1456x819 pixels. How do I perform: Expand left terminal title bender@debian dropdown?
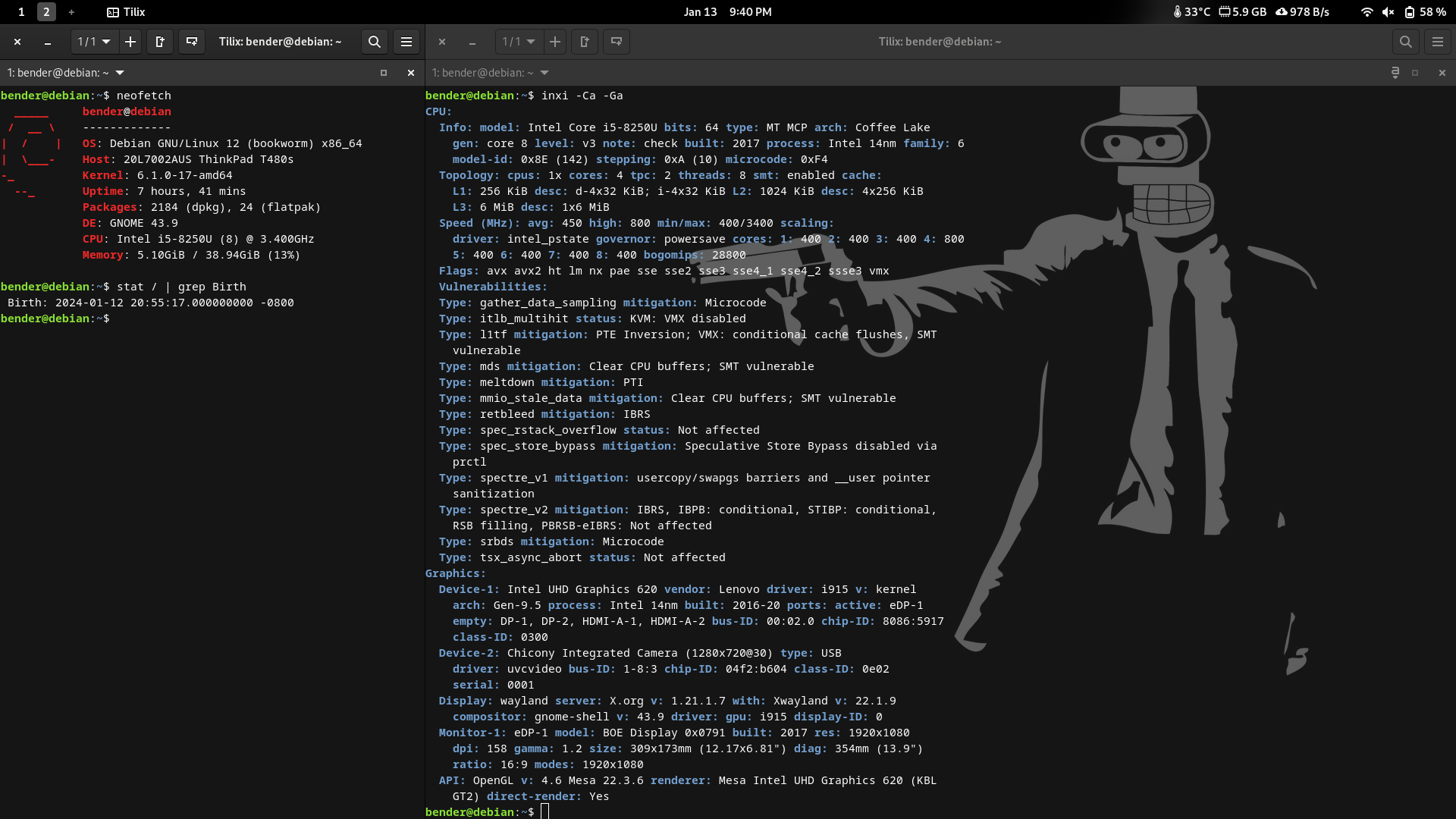click(x=120, y=73)
